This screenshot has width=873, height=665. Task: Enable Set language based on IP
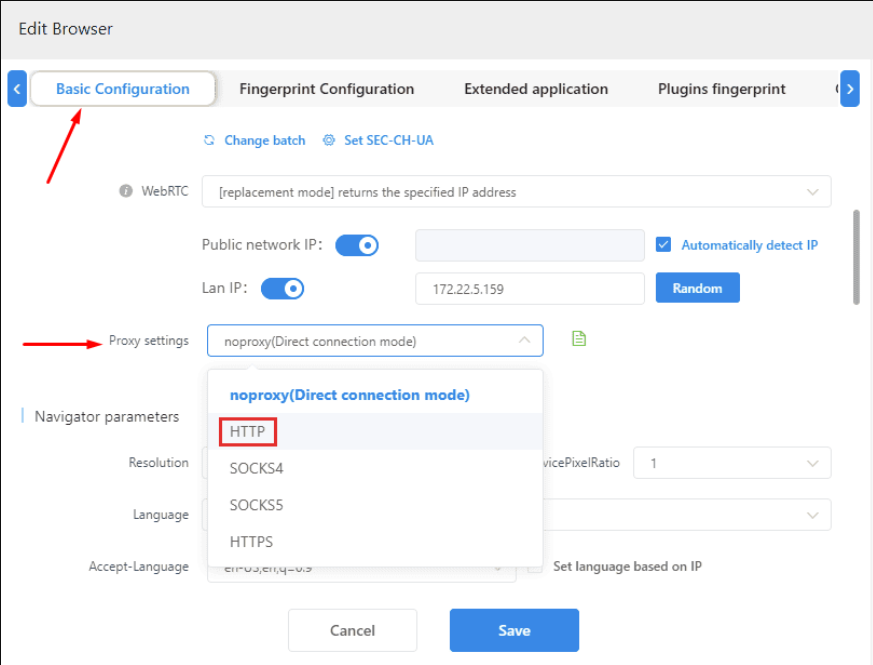(x=533, y=565)
